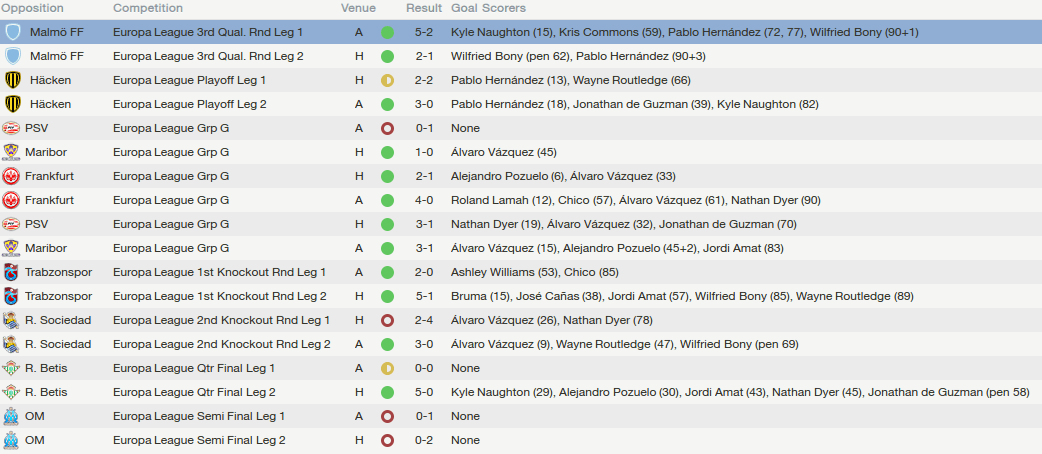Click red loss indicator for OM Semi Final Leg 2
Screen dimensions: 1042x454
(x=387, y=440)
